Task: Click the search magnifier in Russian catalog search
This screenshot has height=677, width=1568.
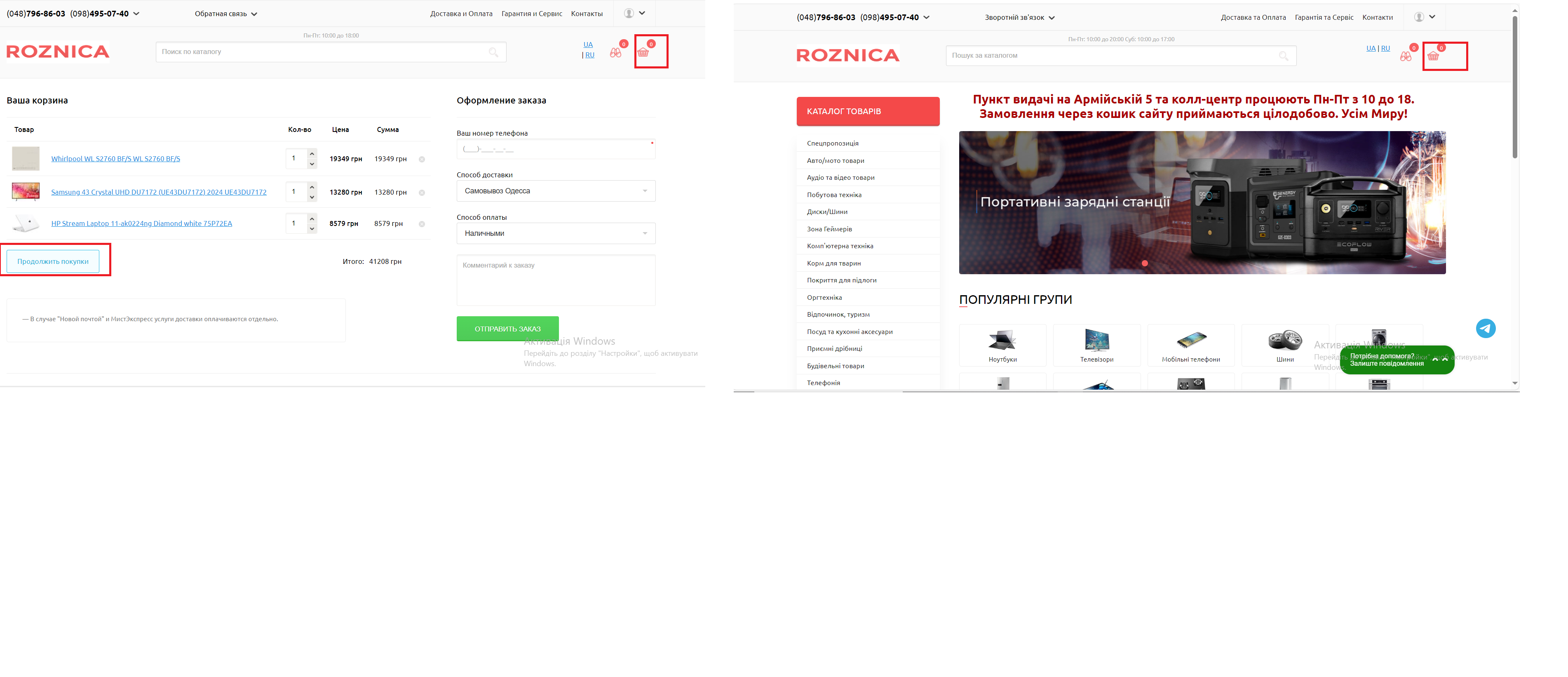Action: pyautogui.click(x=493, y=52)
